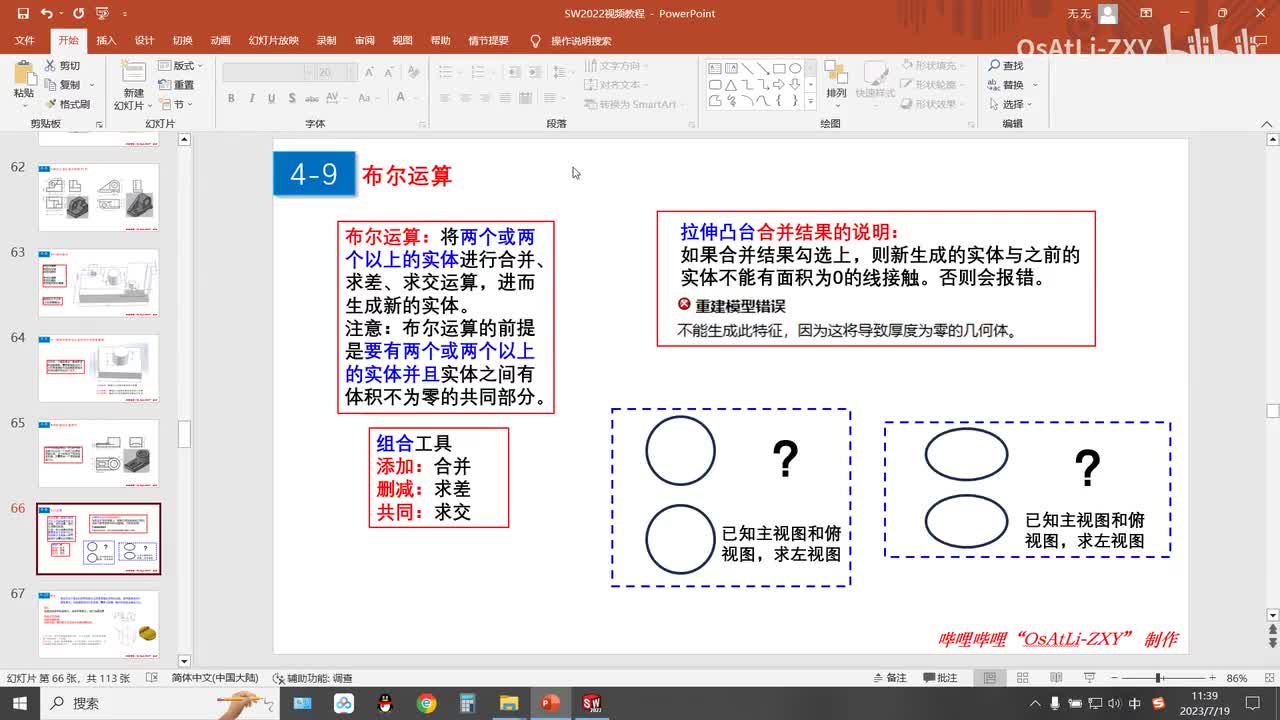Toggle underline formatting
Viewport: 1280px width, 720px height.
(x=272, y=98)
